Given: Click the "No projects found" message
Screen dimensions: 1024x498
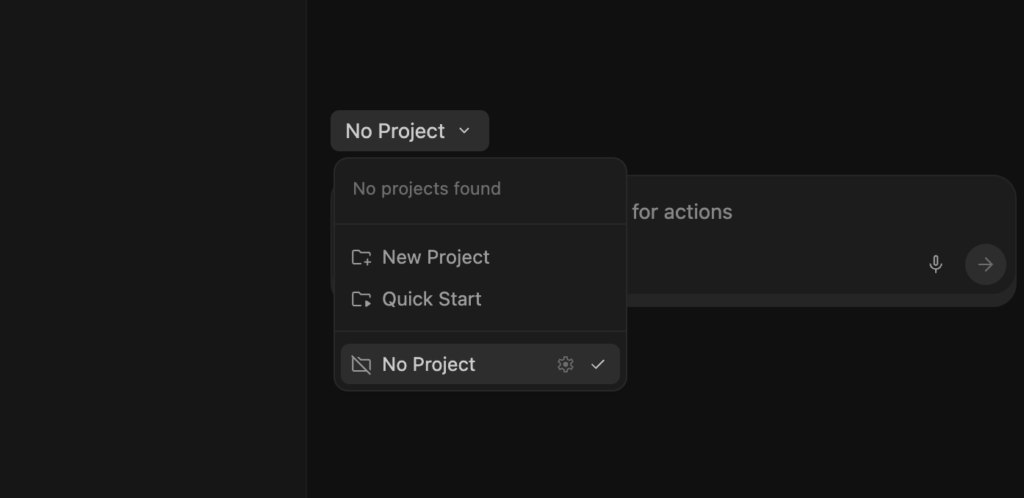Looking at the screenshot, I should pyautogui.click(x=426, y=189).
